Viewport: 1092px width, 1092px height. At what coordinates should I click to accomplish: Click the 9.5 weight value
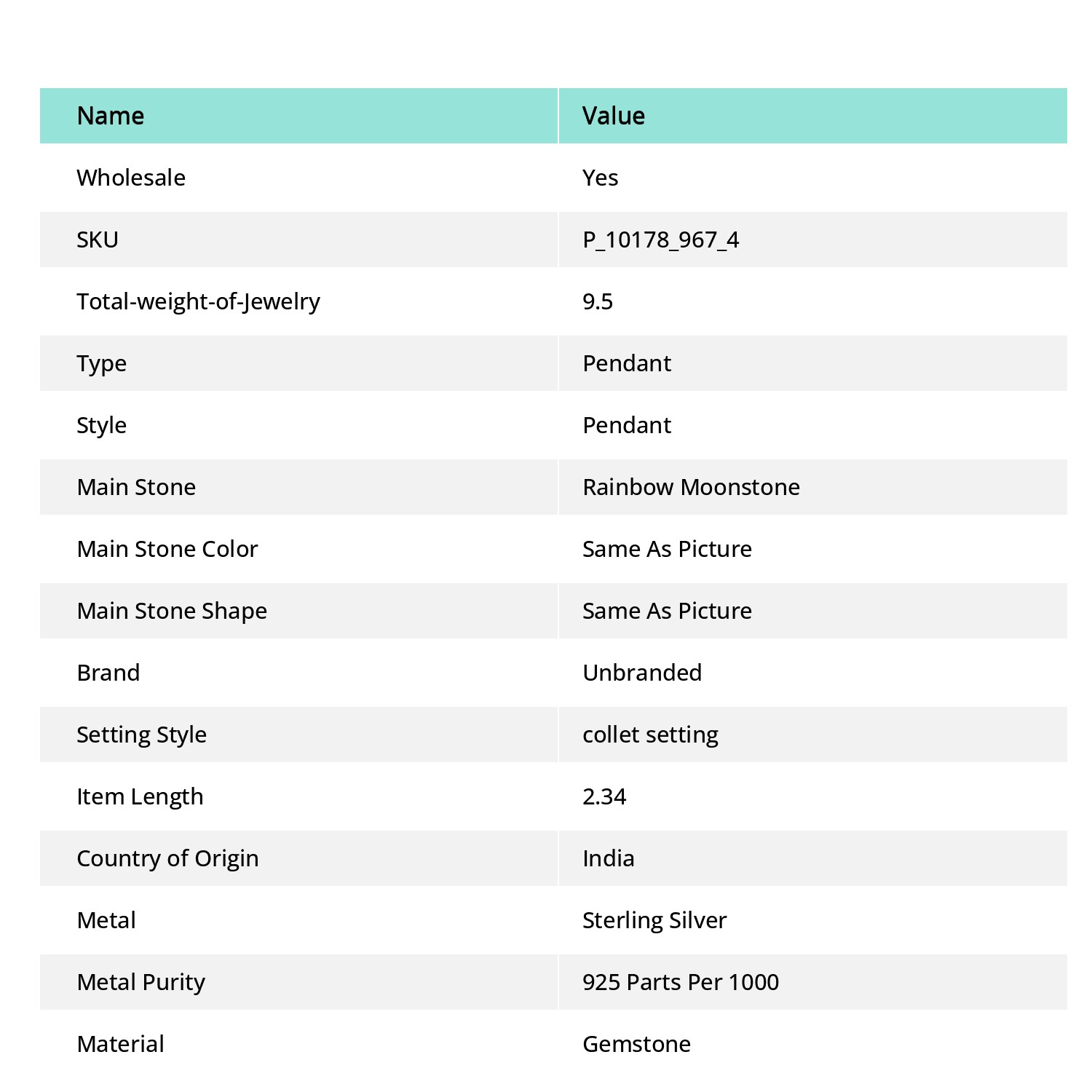(598, 301)
